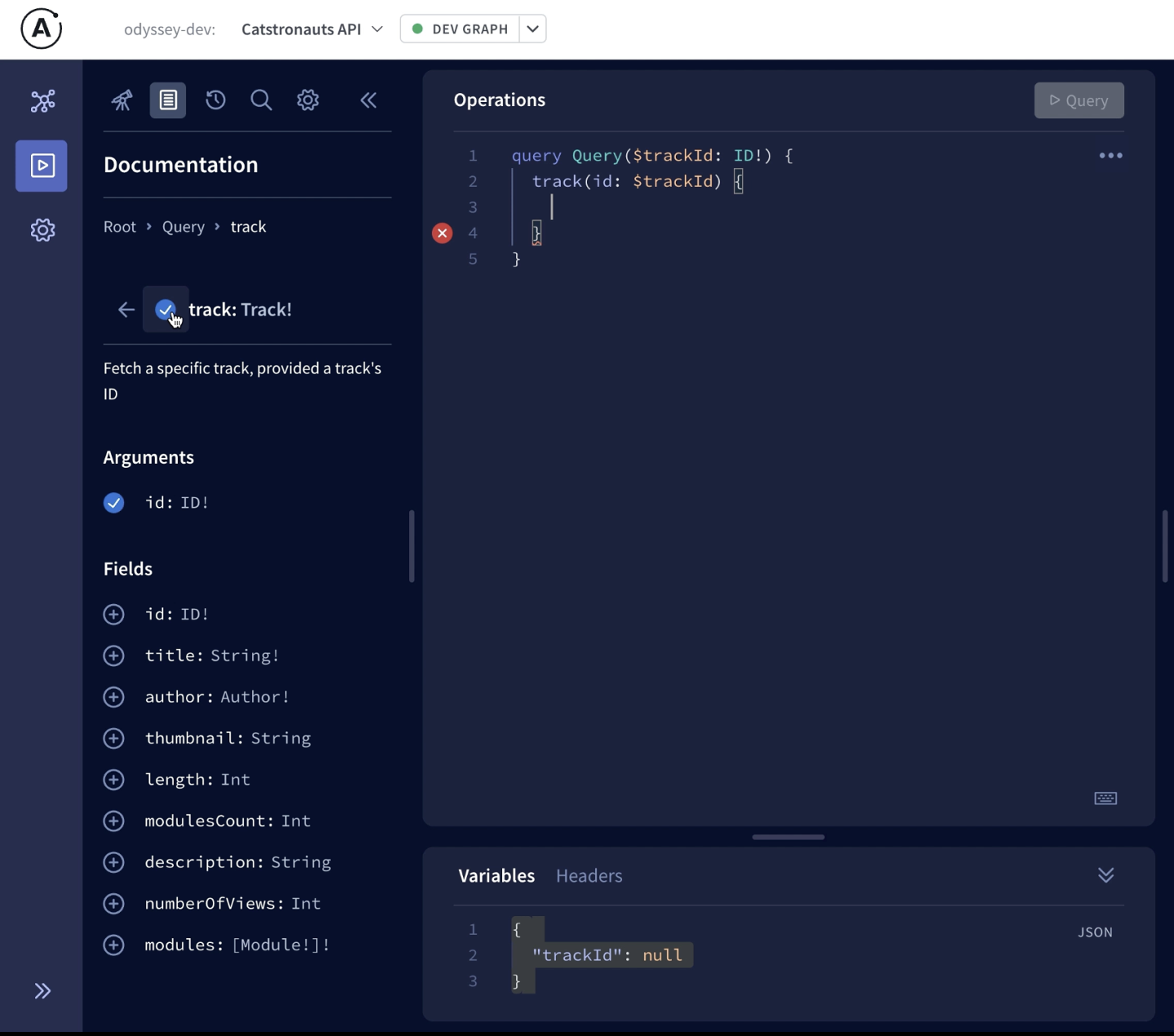This screenshot has height=1036, width=1174.
Task: Click the JSON label in variables
Action: pyautogui.click(x=1095, y=932)
